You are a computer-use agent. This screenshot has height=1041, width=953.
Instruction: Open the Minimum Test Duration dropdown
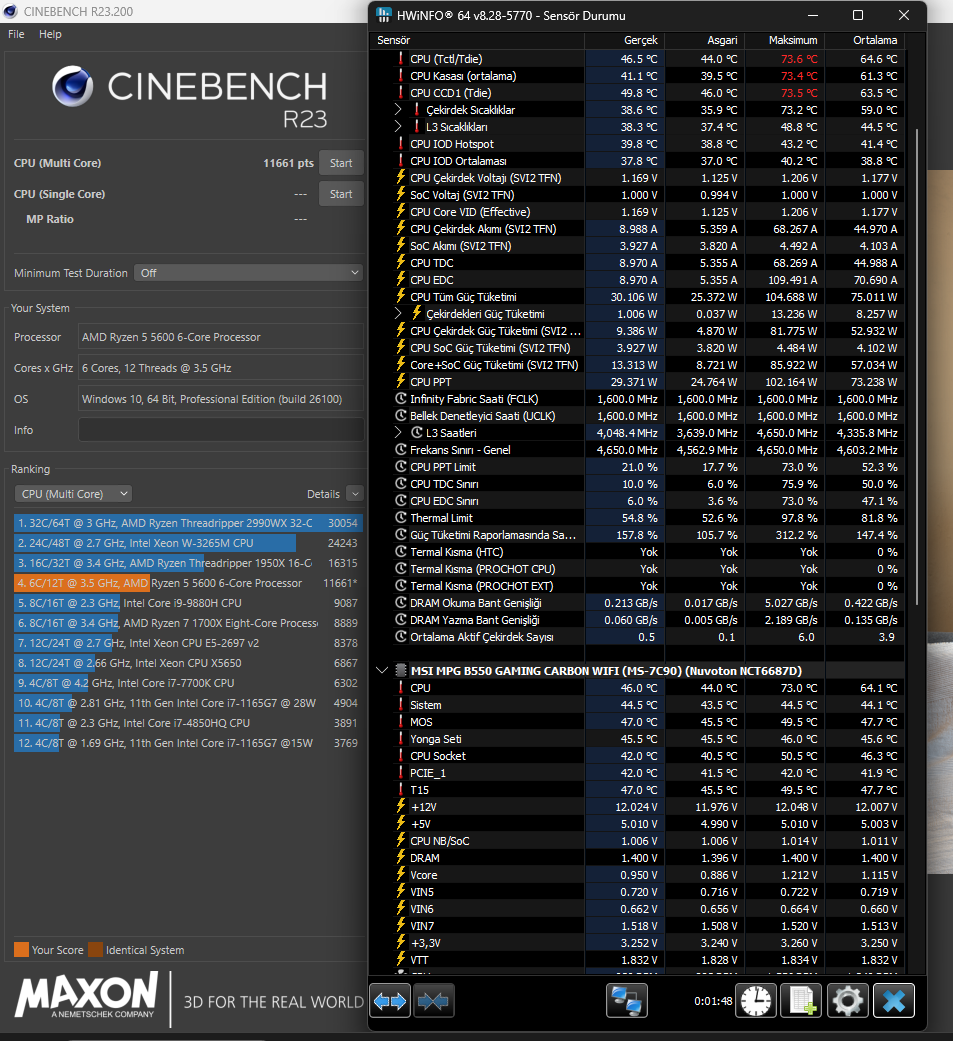coord(248,273)
